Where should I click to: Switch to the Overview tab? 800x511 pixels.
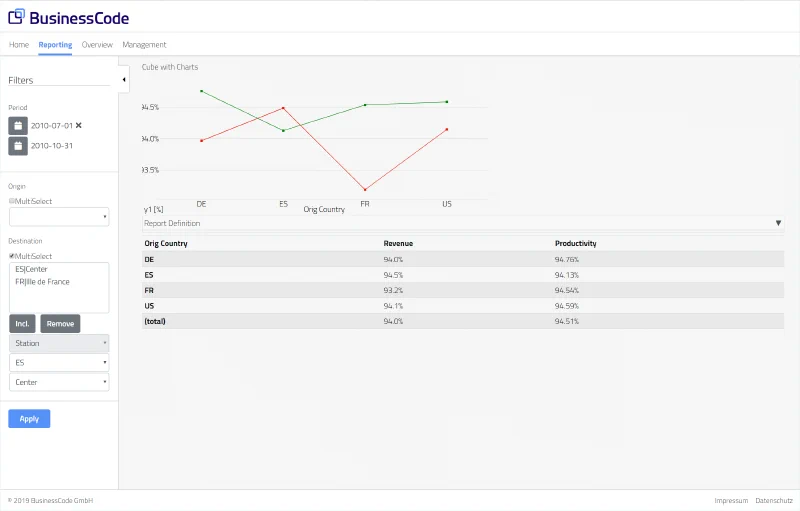click(97, 45)
